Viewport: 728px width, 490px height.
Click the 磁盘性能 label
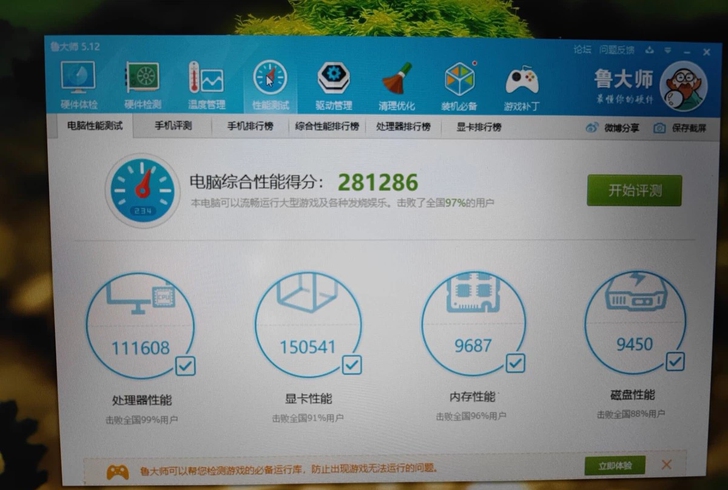632,395
